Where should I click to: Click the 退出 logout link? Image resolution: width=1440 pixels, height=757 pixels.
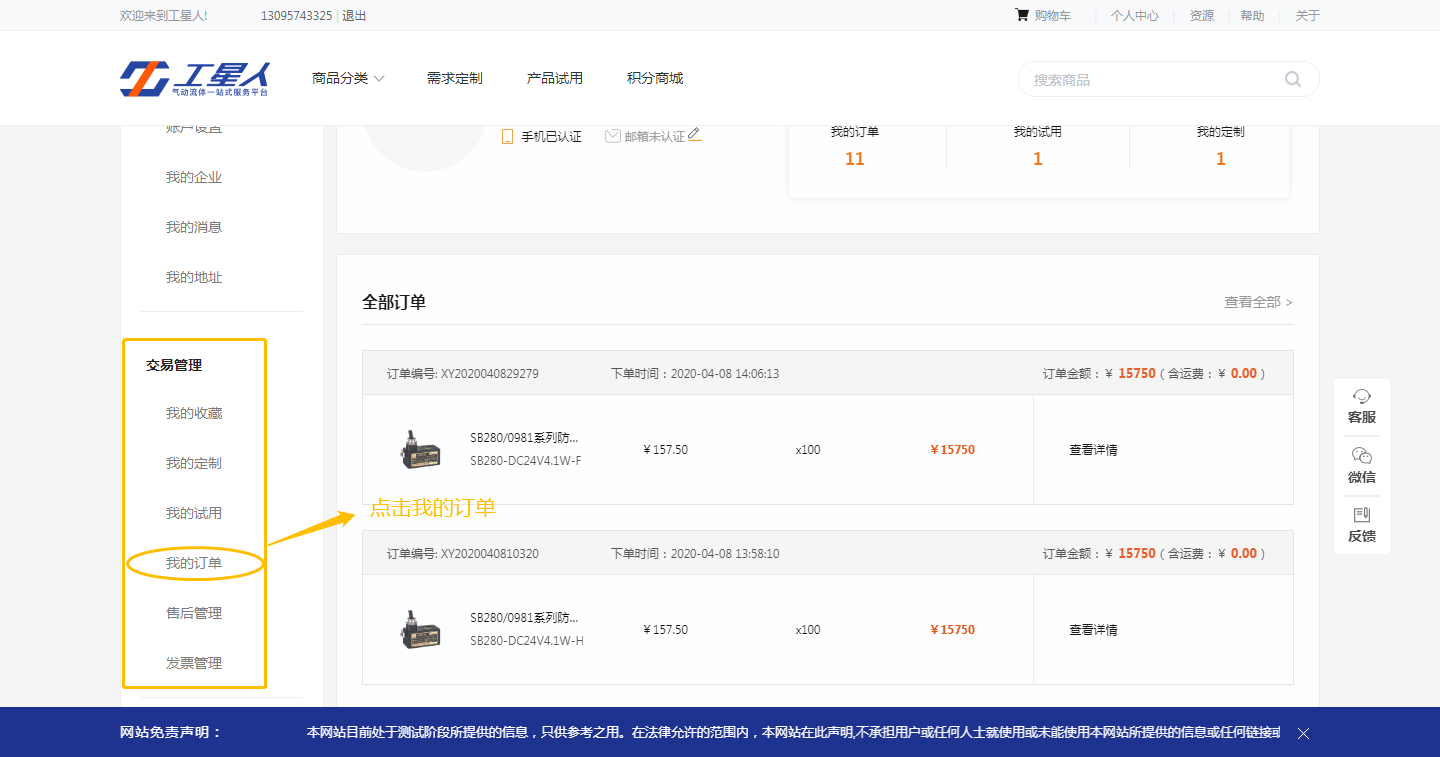(354, 15)
